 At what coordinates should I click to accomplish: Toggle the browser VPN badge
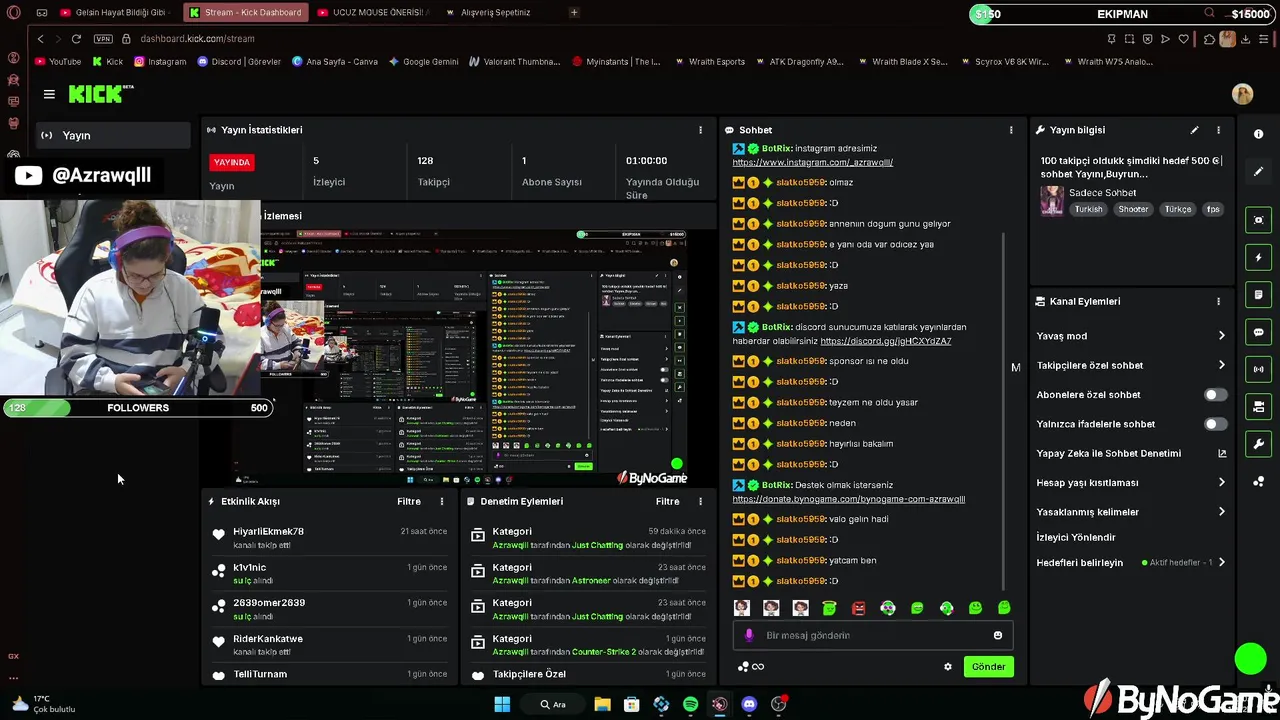coord(103,39)
